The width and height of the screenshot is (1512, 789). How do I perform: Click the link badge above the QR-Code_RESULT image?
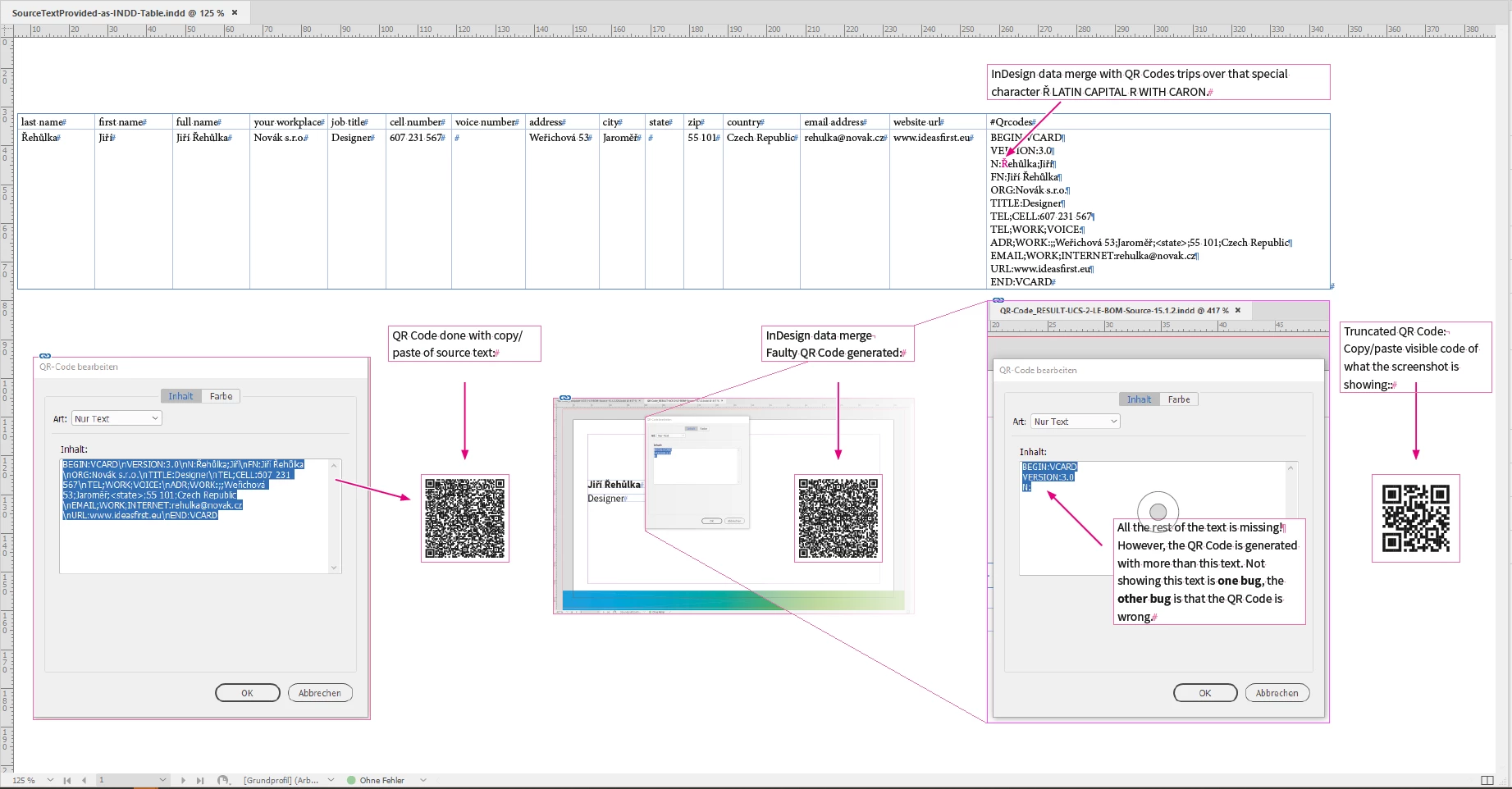[x=998, y=300]
